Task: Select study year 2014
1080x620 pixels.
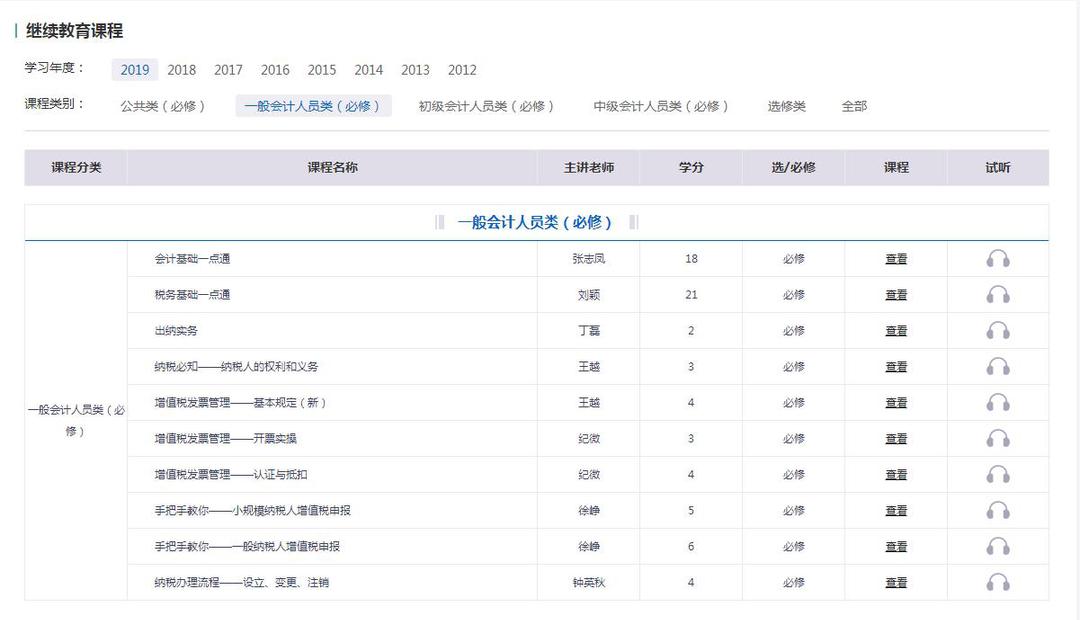Action: 368,70
